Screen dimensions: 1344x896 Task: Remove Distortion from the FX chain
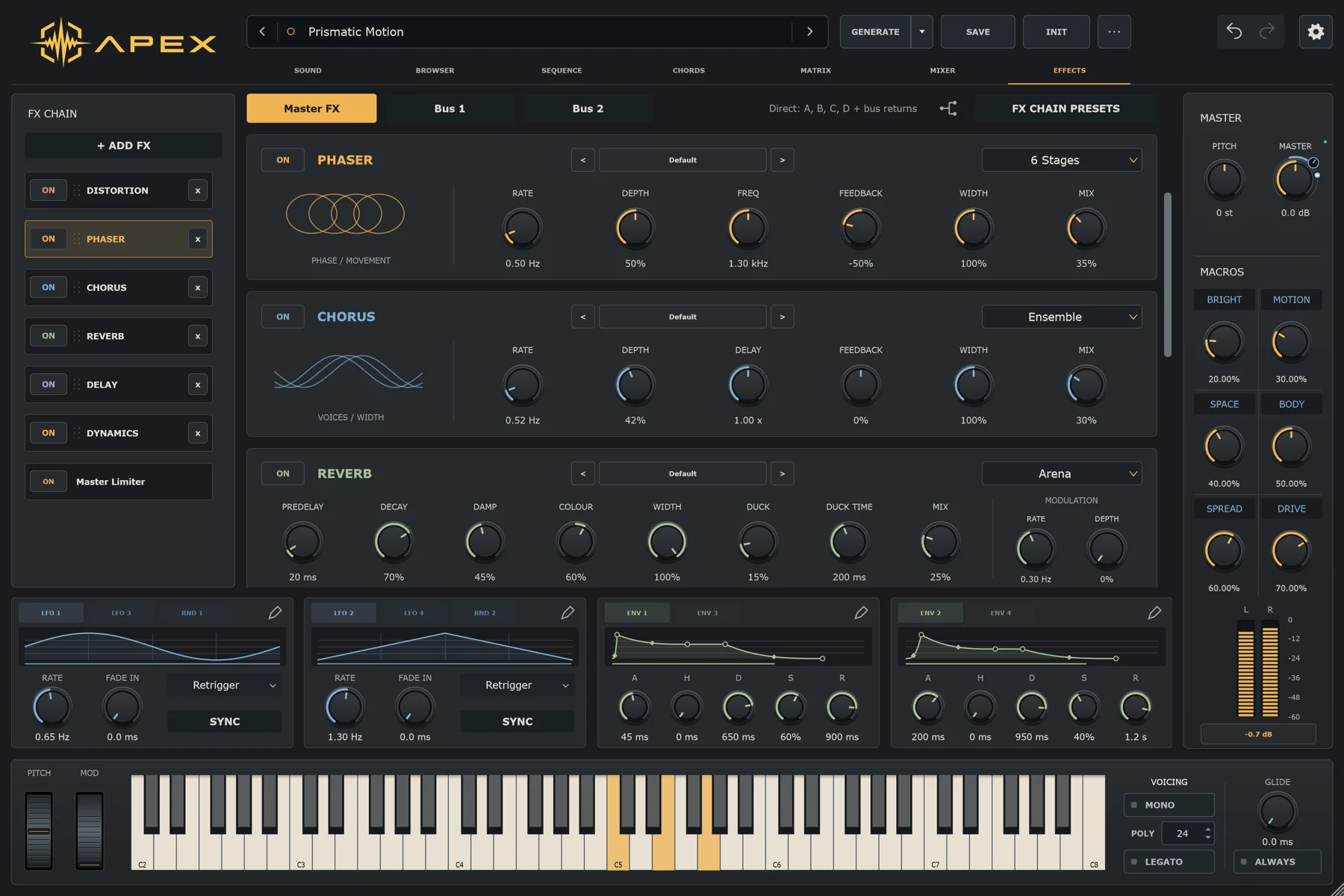click(x=198, y=190)
